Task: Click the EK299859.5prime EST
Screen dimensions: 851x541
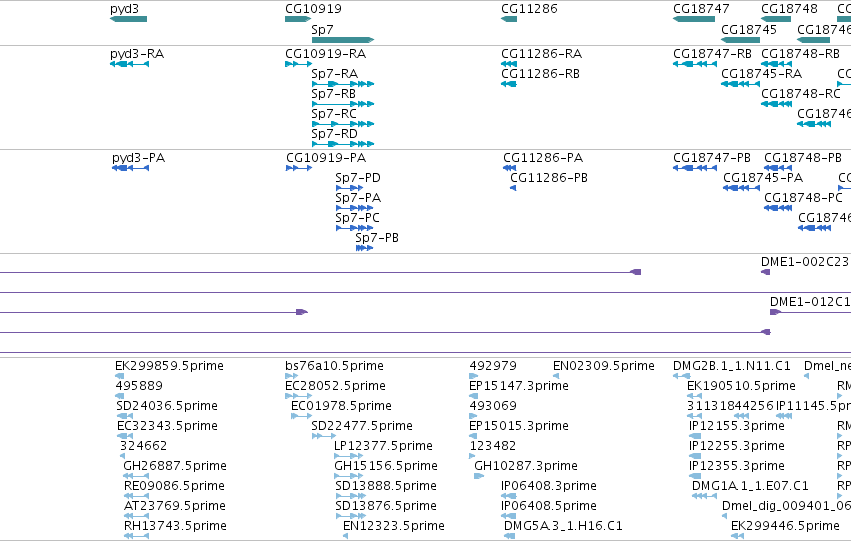Action: click(120, 376)
